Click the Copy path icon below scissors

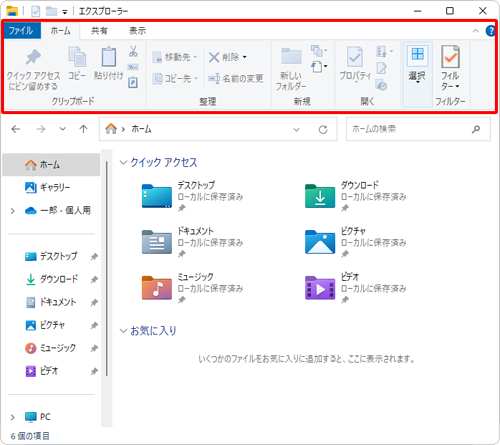(x=133, y=67)
